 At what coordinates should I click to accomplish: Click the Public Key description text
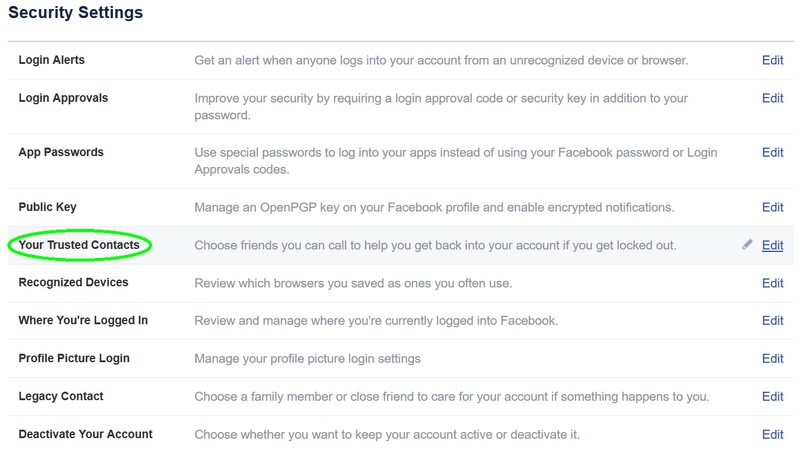tap(434, 207)
